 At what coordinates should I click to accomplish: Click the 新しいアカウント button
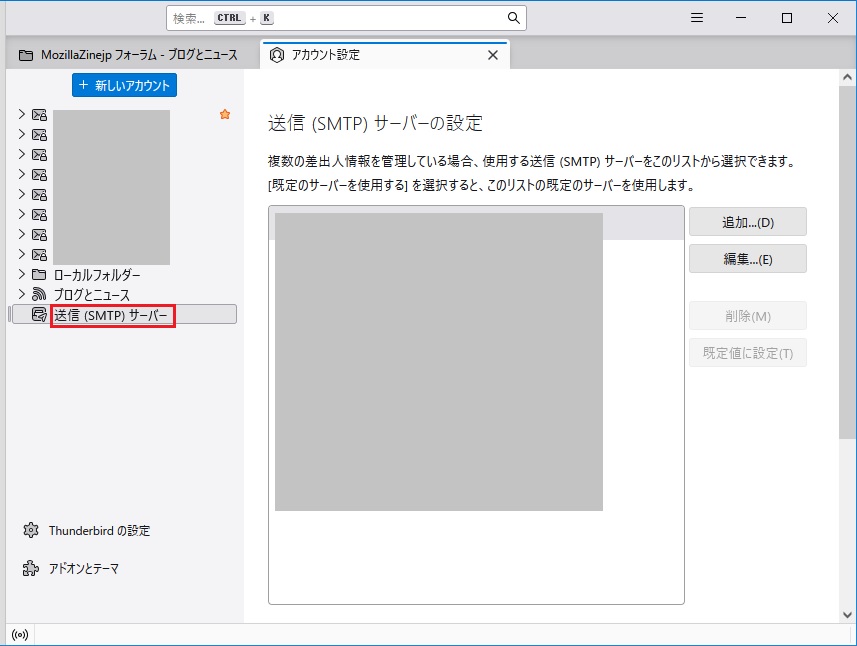125,86
